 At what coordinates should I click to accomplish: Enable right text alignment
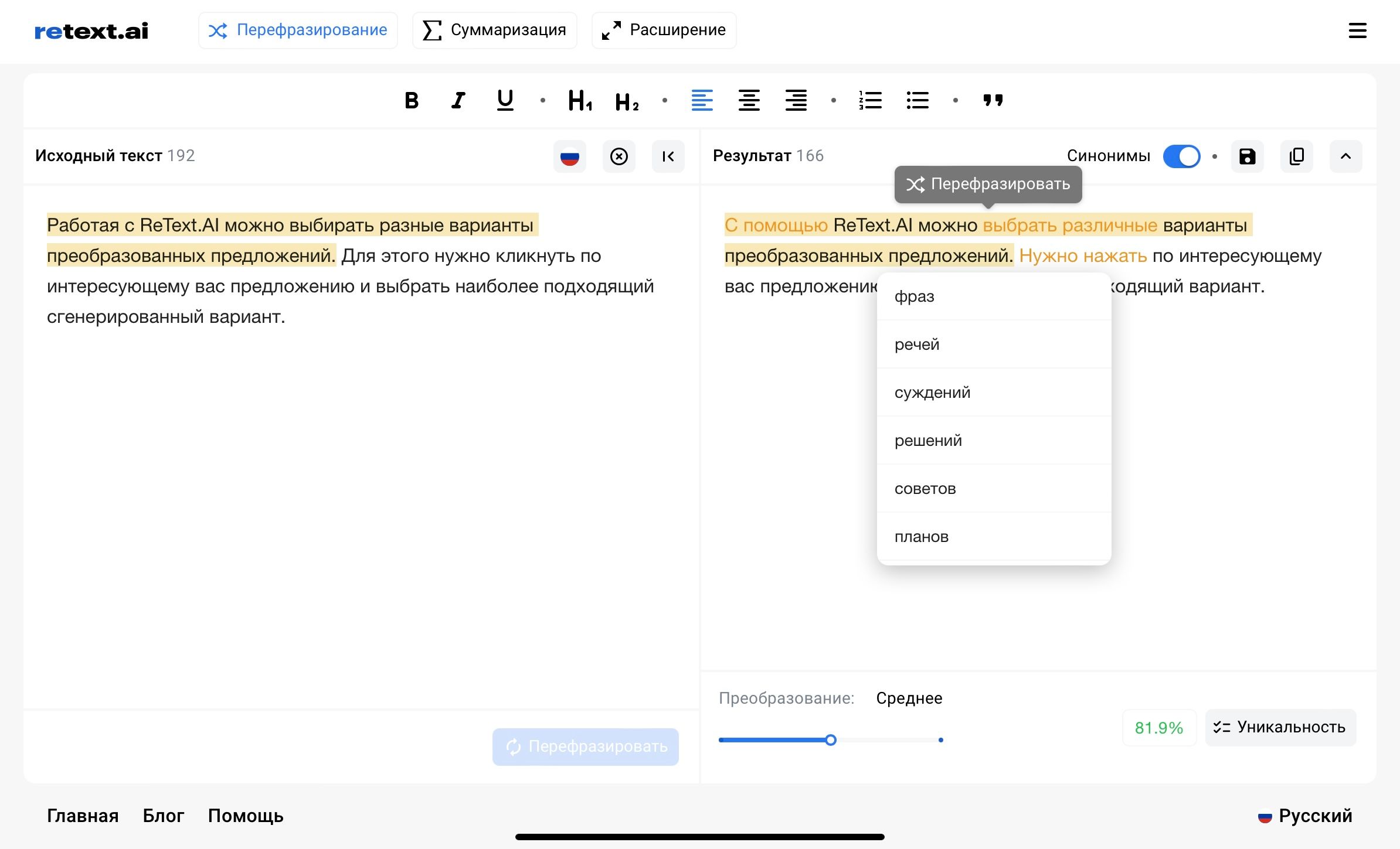point(796,100)
